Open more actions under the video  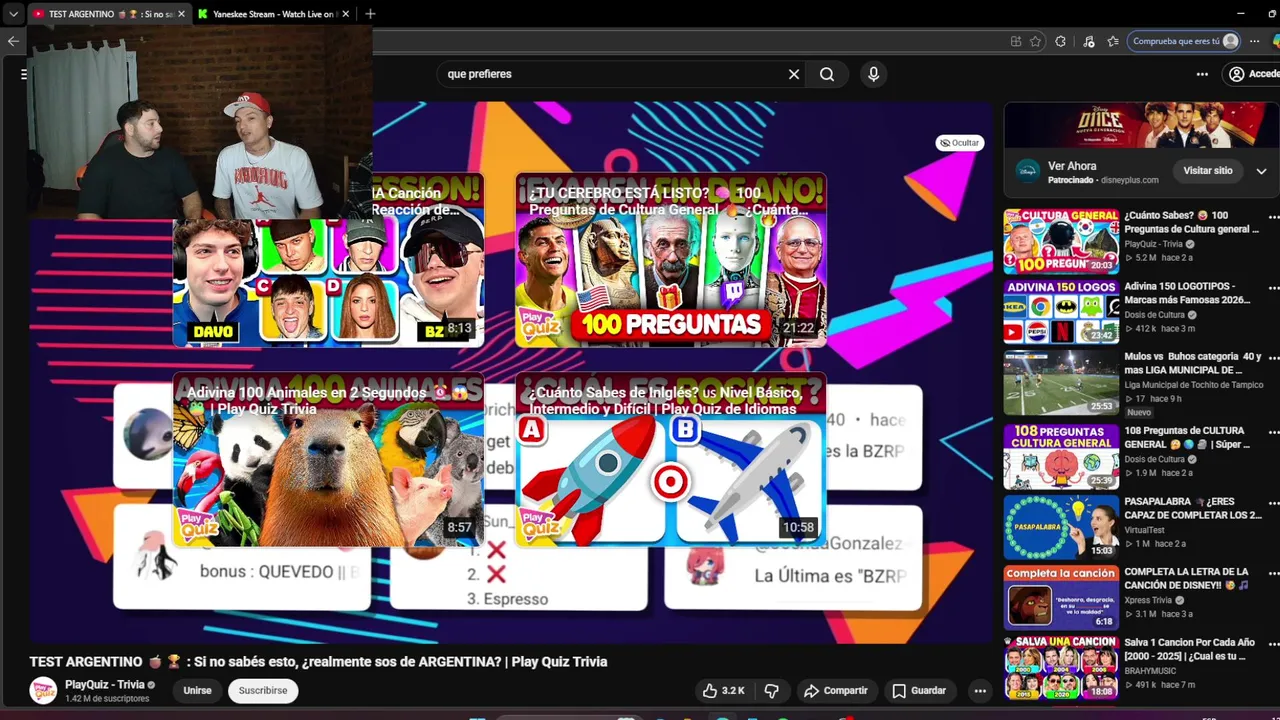[980, 690]
